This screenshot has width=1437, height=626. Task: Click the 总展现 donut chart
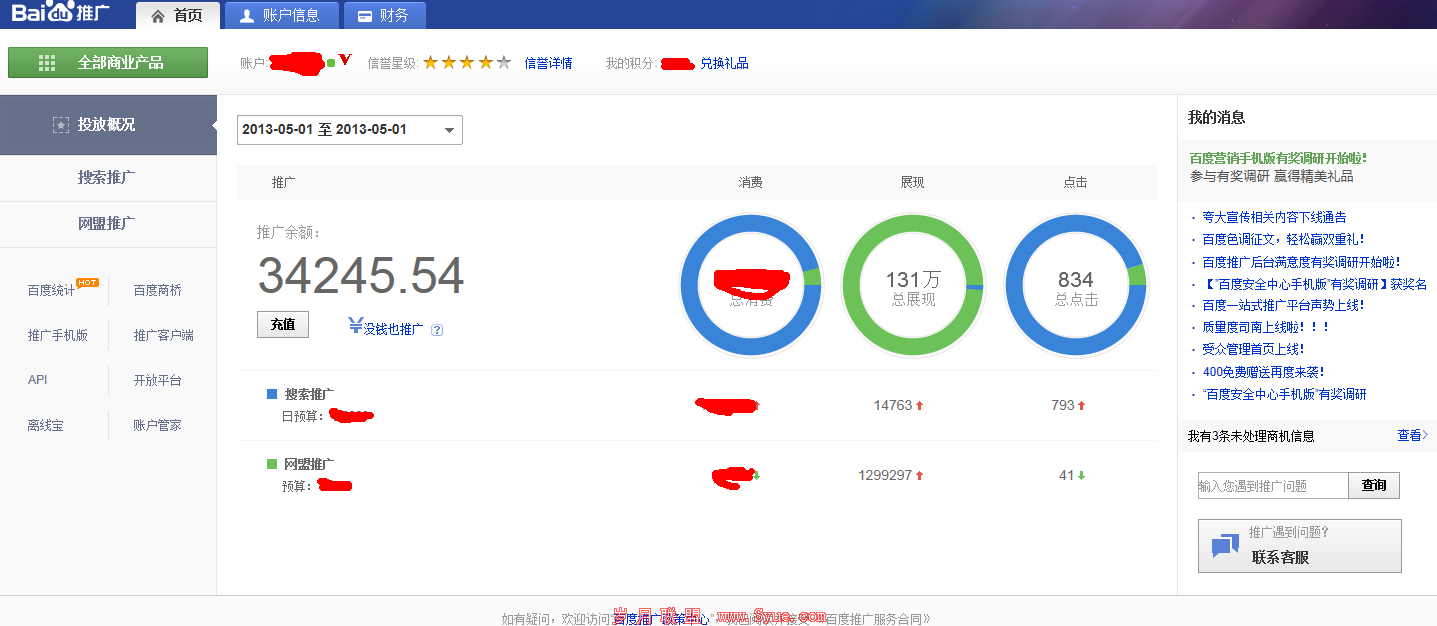coord(913,285)
